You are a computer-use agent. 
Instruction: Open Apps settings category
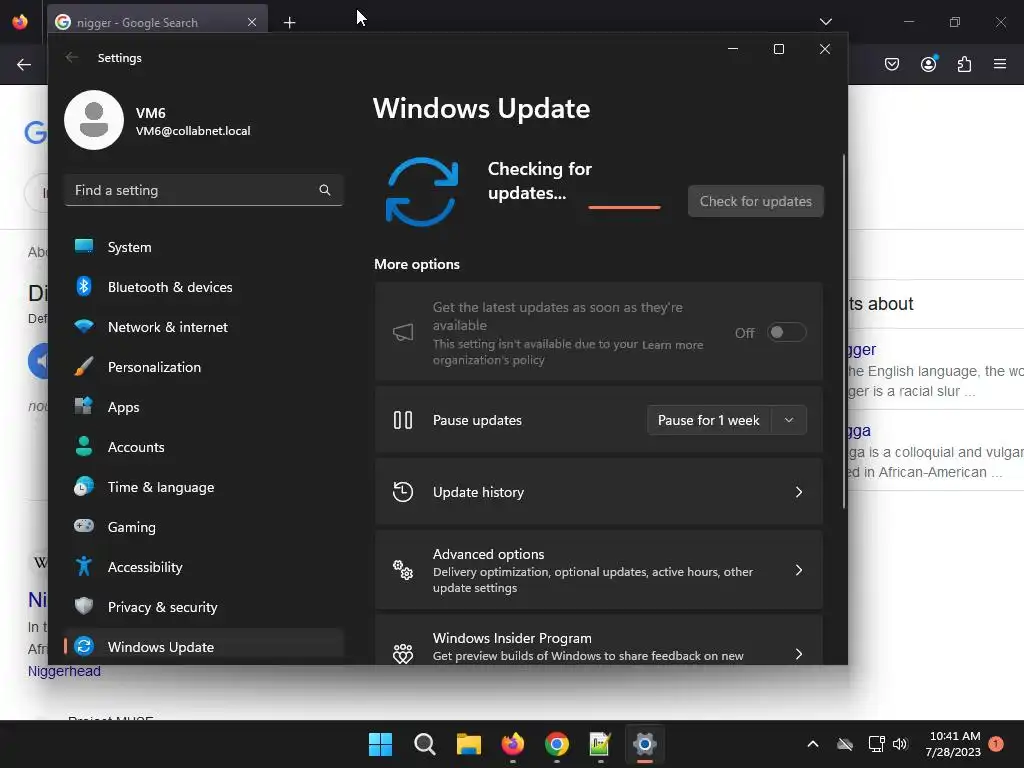[204, 407]
